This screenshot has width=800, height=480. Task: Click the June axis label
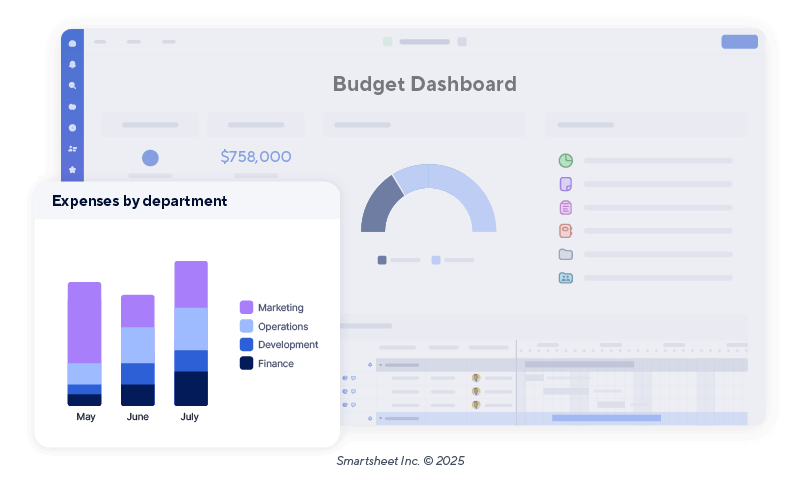(138, 417)
